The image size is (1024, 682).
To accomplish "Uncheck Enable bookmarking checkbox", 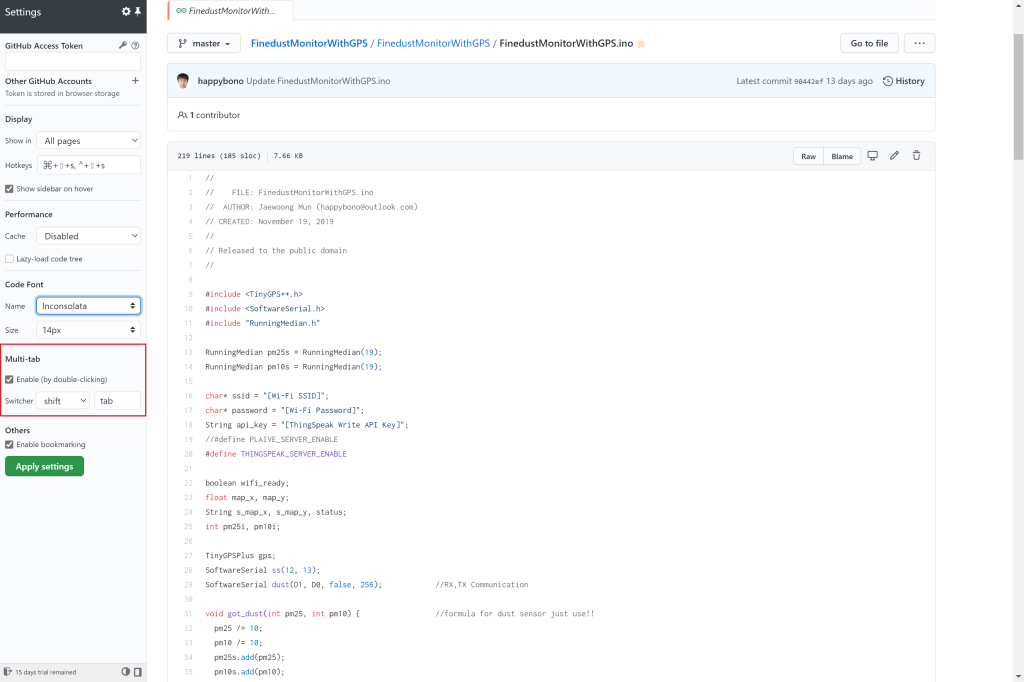I will (x=9, y=445).
